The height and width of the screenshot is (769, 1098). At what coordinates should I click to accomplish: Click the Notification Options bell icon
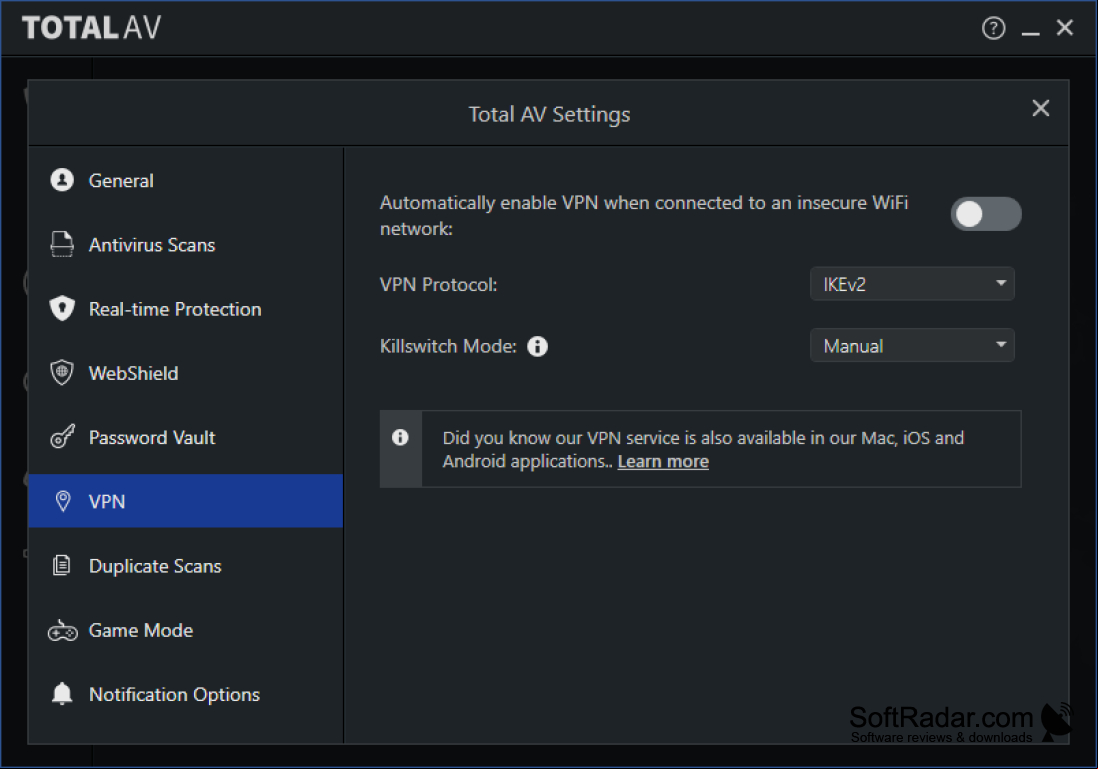click(x=62, y=693)
